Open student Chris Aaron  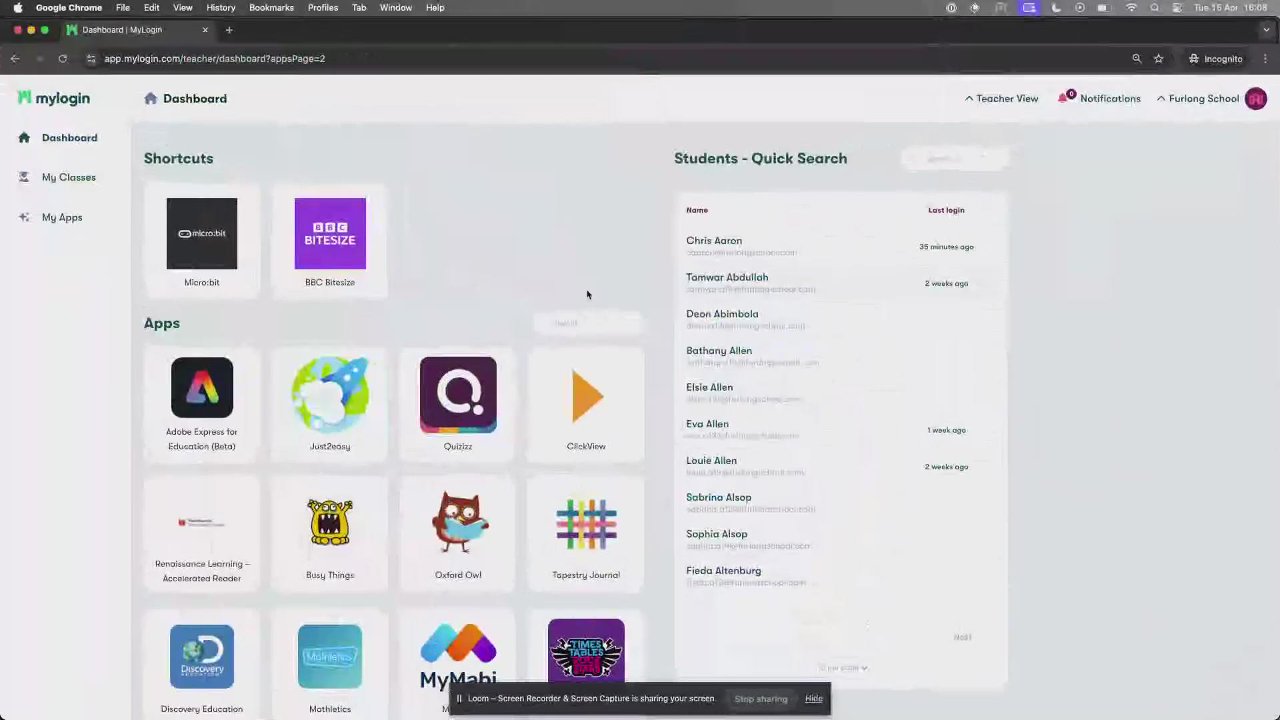click(x=714, y=241)
